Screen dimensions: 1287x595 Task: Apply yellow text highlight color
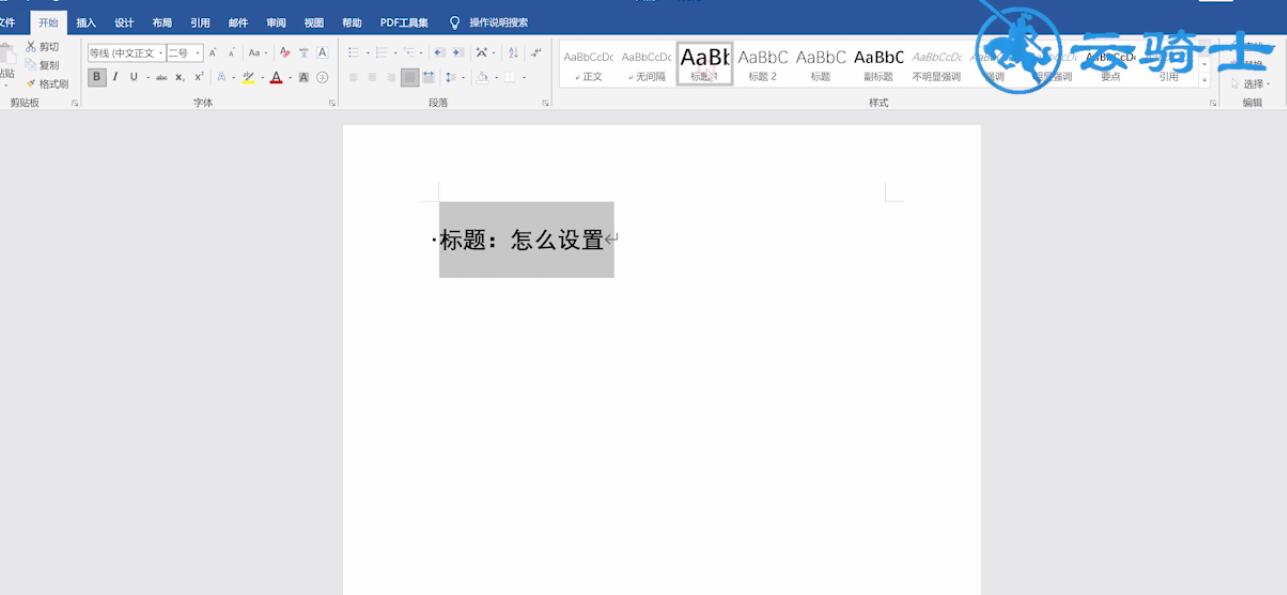(x=248, y=77)
